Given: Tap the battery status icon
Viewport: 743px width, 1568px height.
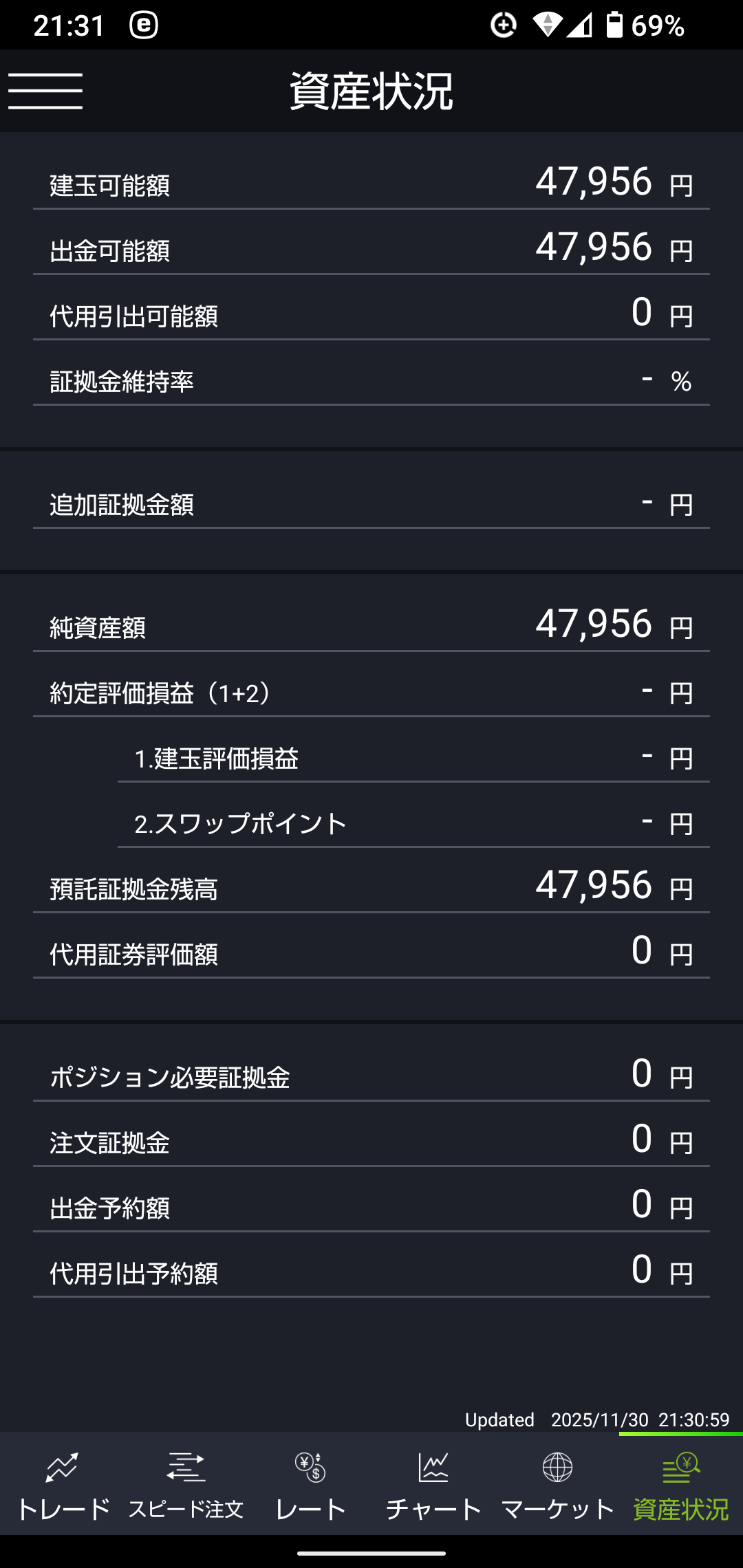Looking at the screenshot, I should coord(614,25).
